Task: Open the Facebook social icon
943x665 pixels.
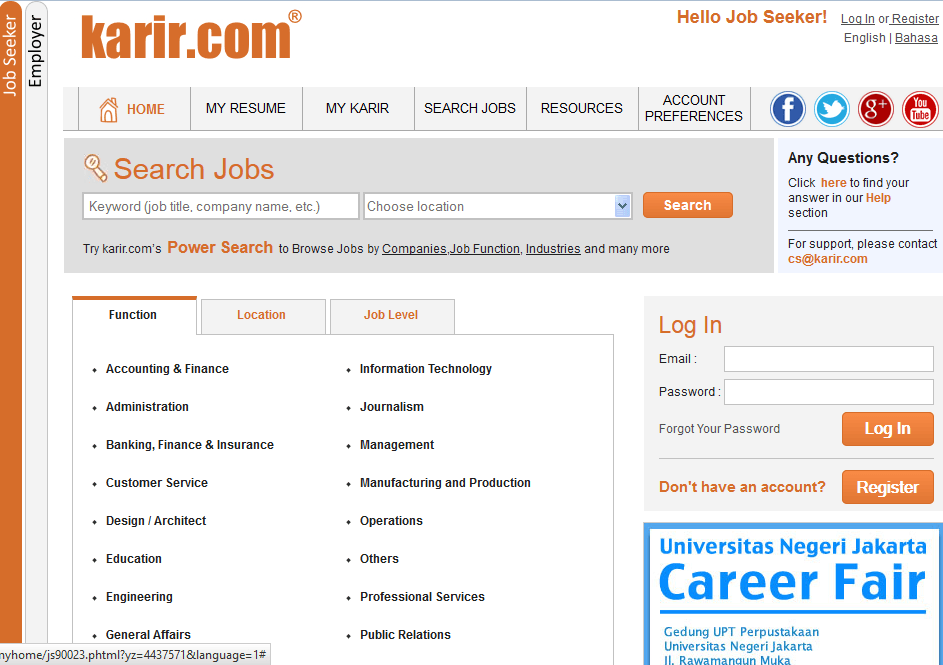Action: (788, 109)
